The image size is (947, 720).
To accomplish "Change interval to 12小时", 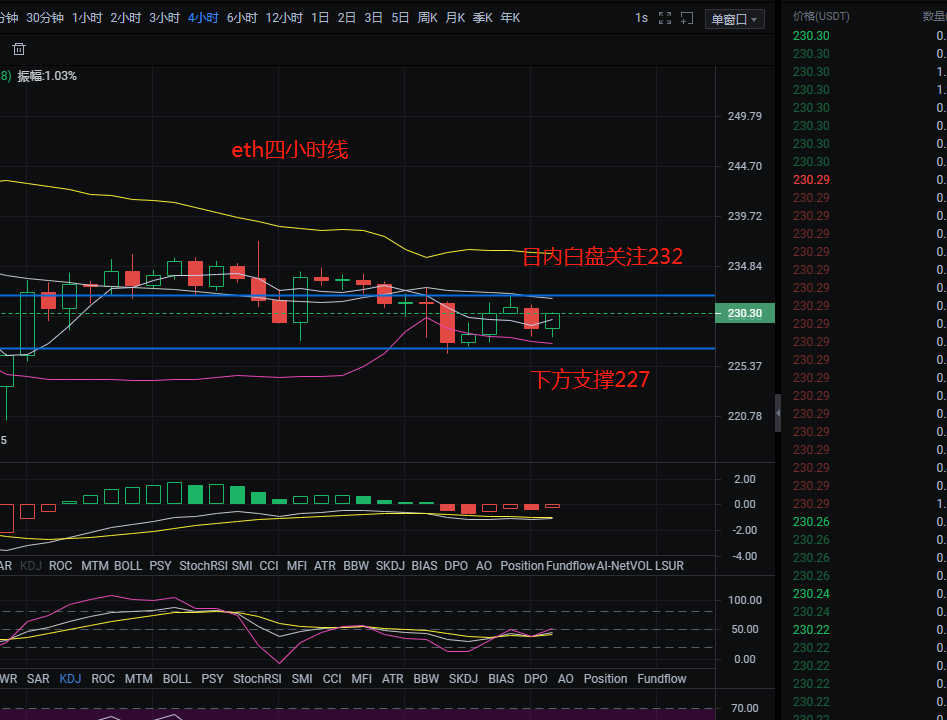I will click(x=284, y=18).
